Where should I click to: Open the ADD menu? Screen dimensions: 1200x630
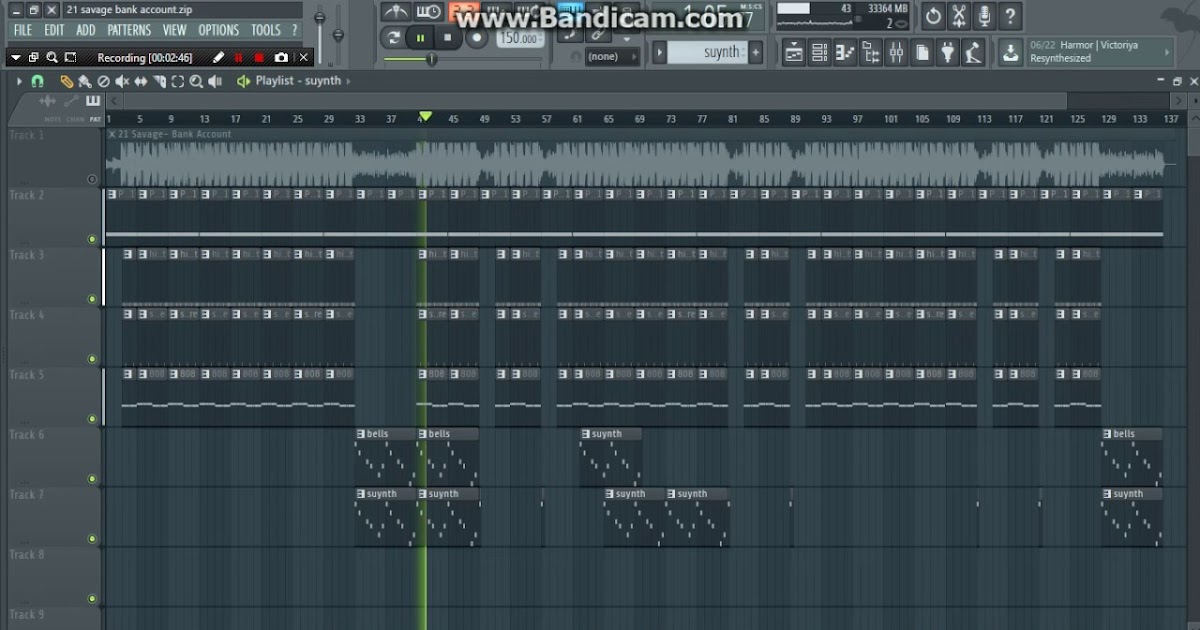(x=86, y=30)
